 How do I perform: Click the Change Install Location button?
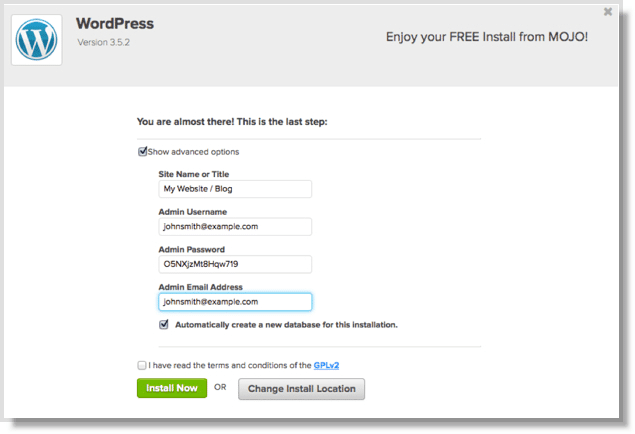(301, 388)
